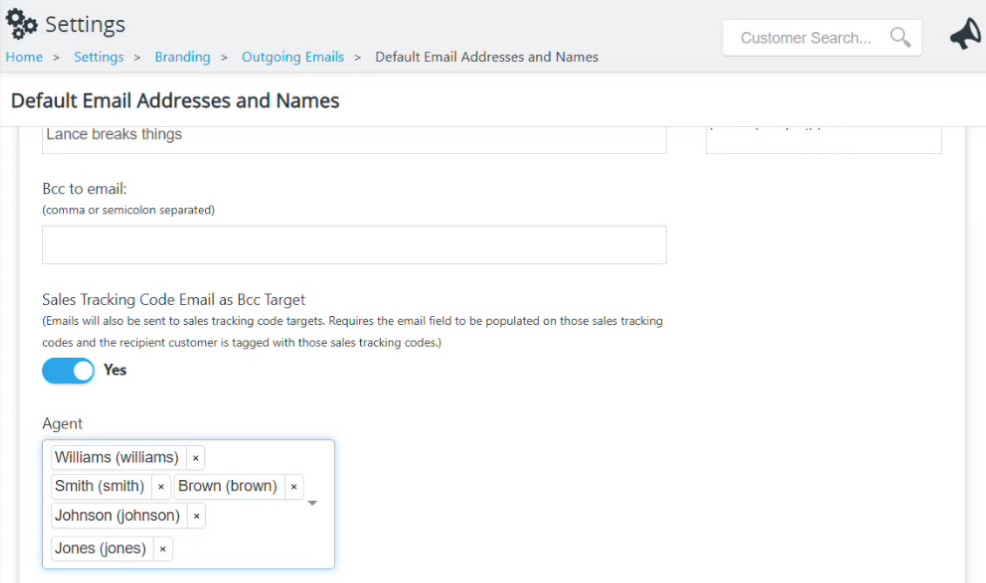Image resolution: width=986 pixels, height=583 pixels.
Task: Expand the Agent multi-select dropdown arrow
Action: point(312,503)
